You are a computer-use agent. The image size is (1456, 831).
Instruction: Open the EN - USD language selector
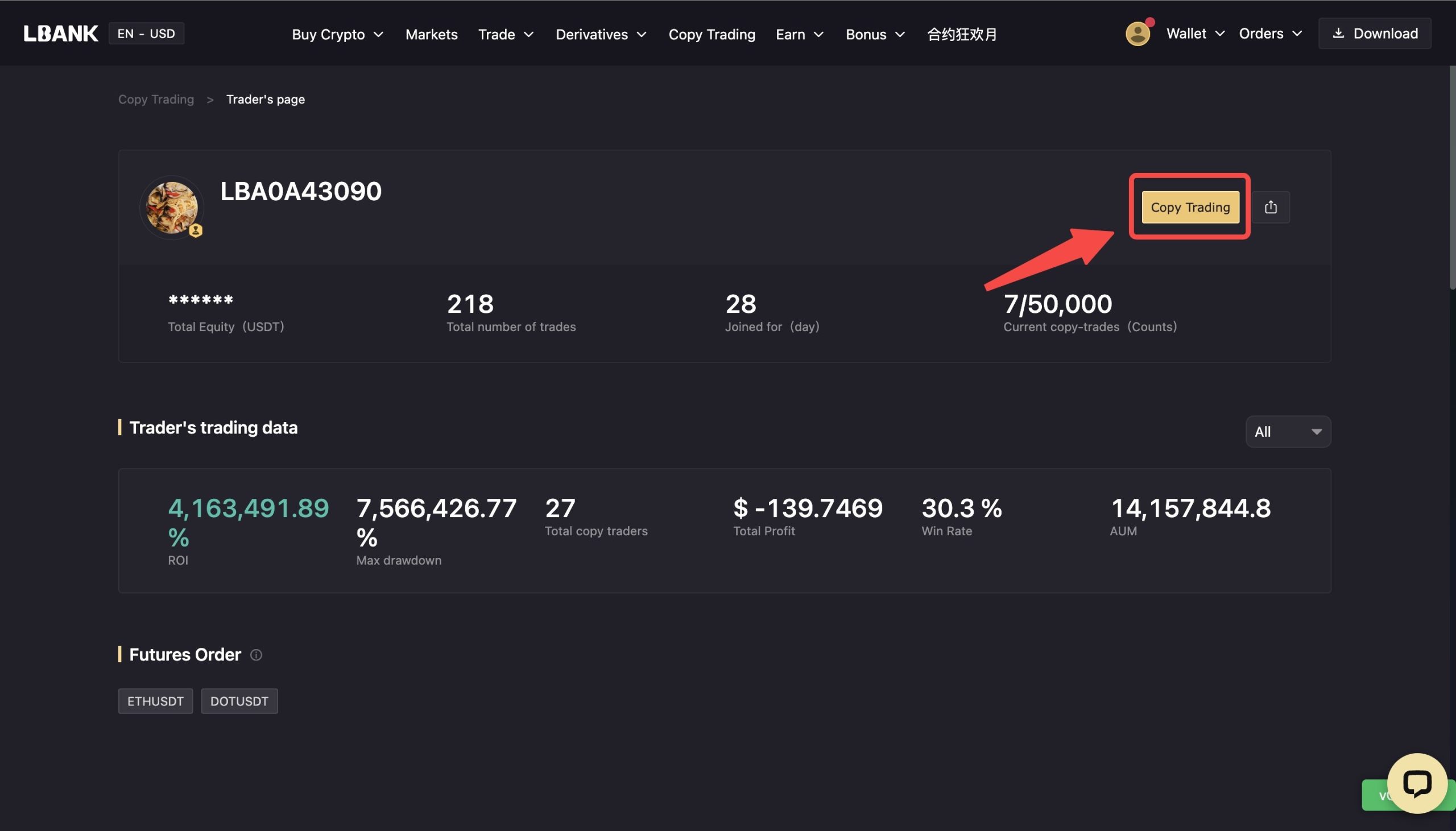pos(146,34)
